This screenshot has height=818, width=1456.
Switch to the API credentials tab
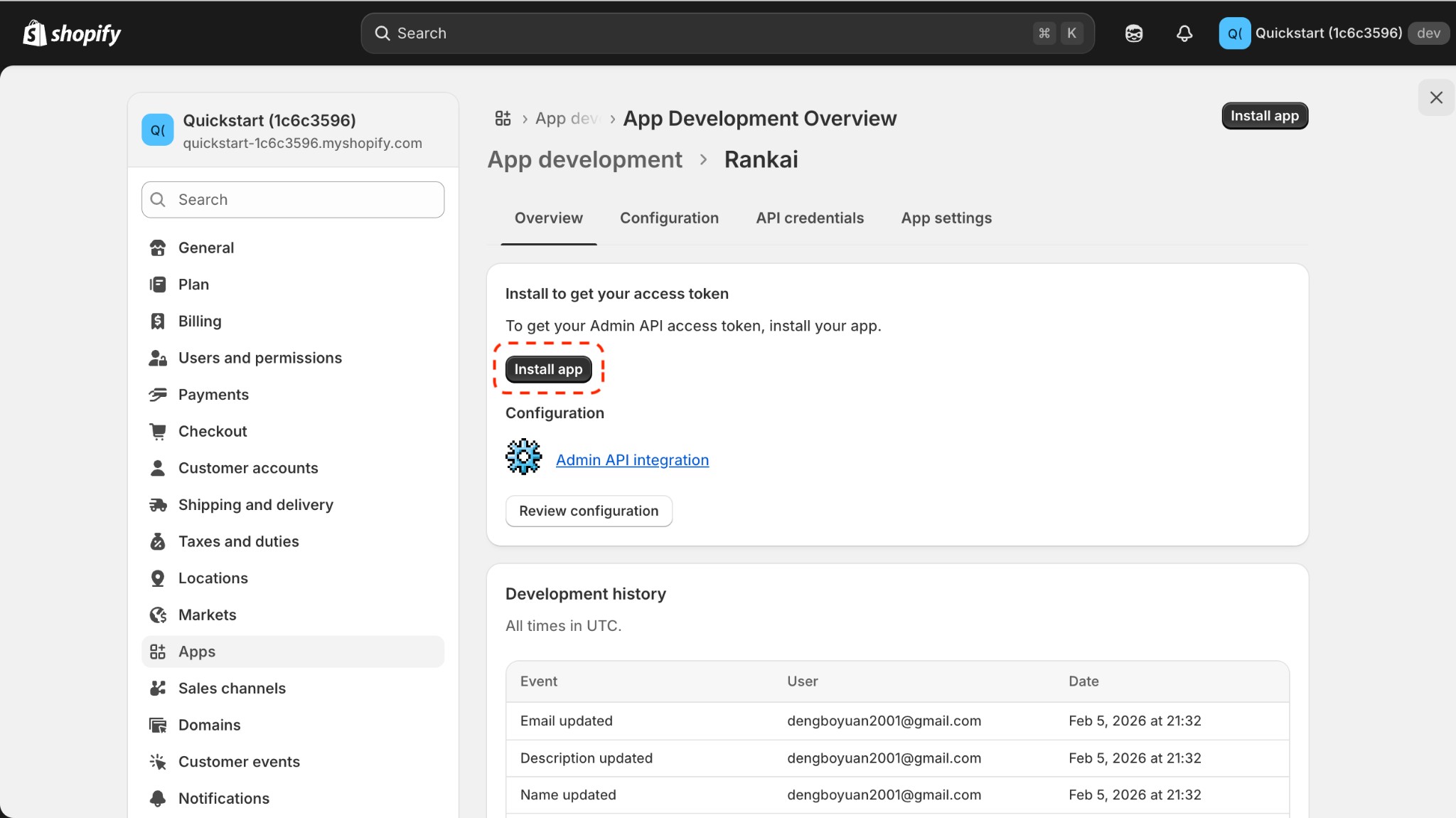tap(810, 218)
